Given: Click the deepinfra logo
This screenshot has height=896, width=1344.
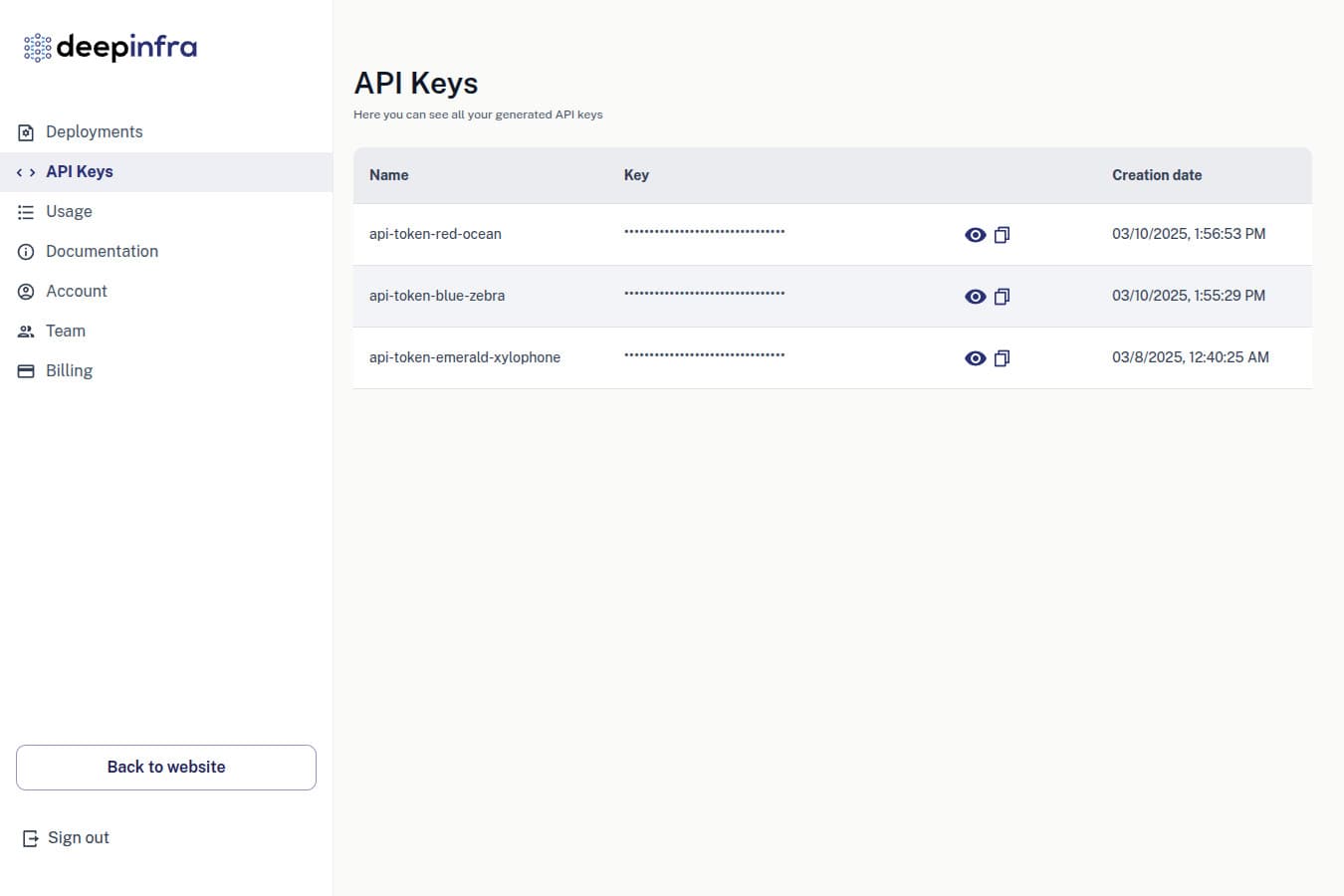Looking at the screenshot, I should click(111, 47).
